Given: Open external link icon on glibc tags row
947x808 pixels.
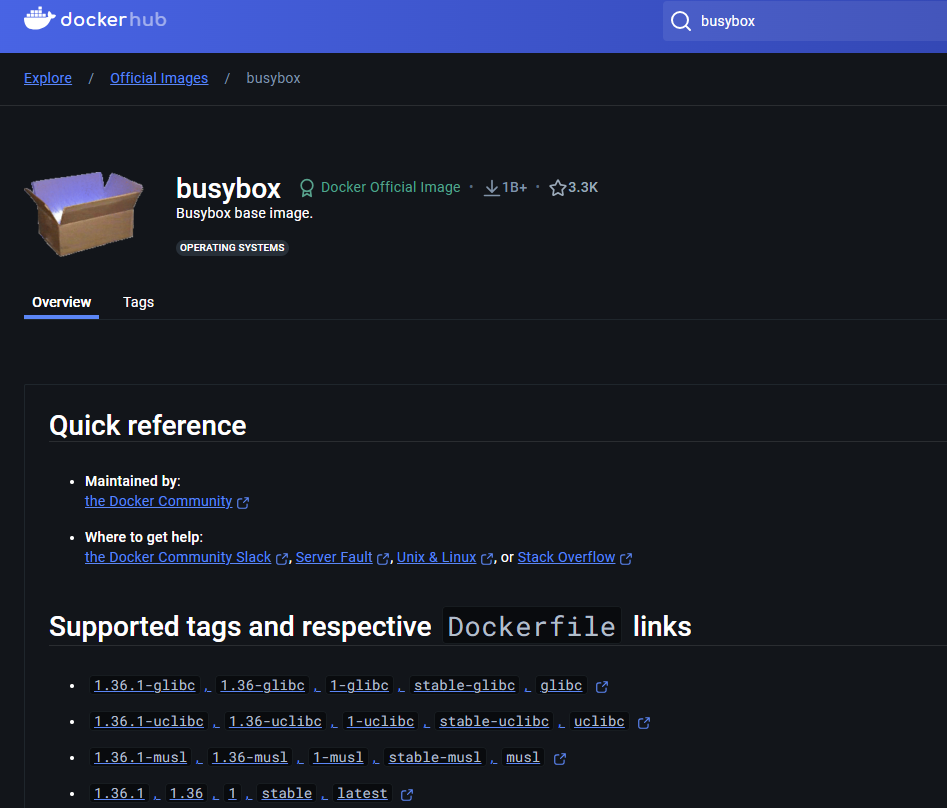Looking at the screenshot, I should coord(602,687).
